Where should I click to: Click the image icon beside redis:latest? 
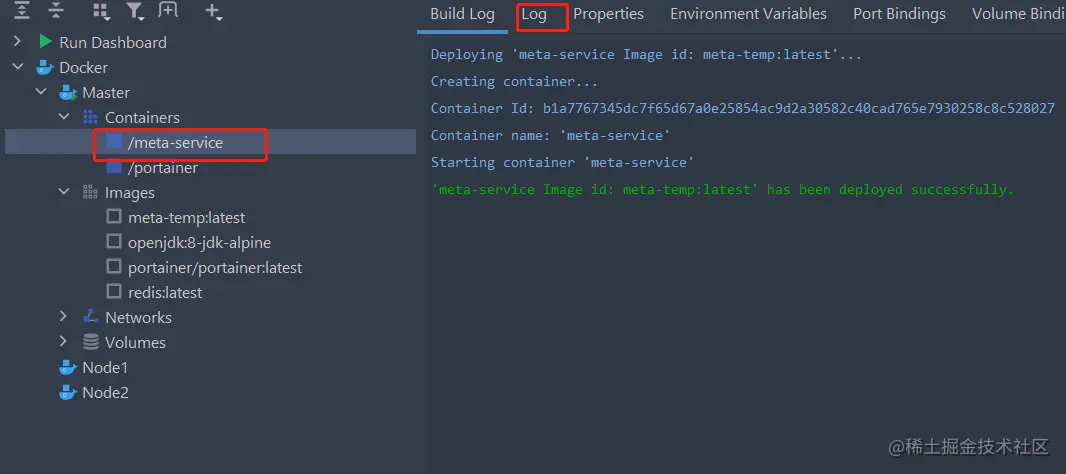coord(114,292)
